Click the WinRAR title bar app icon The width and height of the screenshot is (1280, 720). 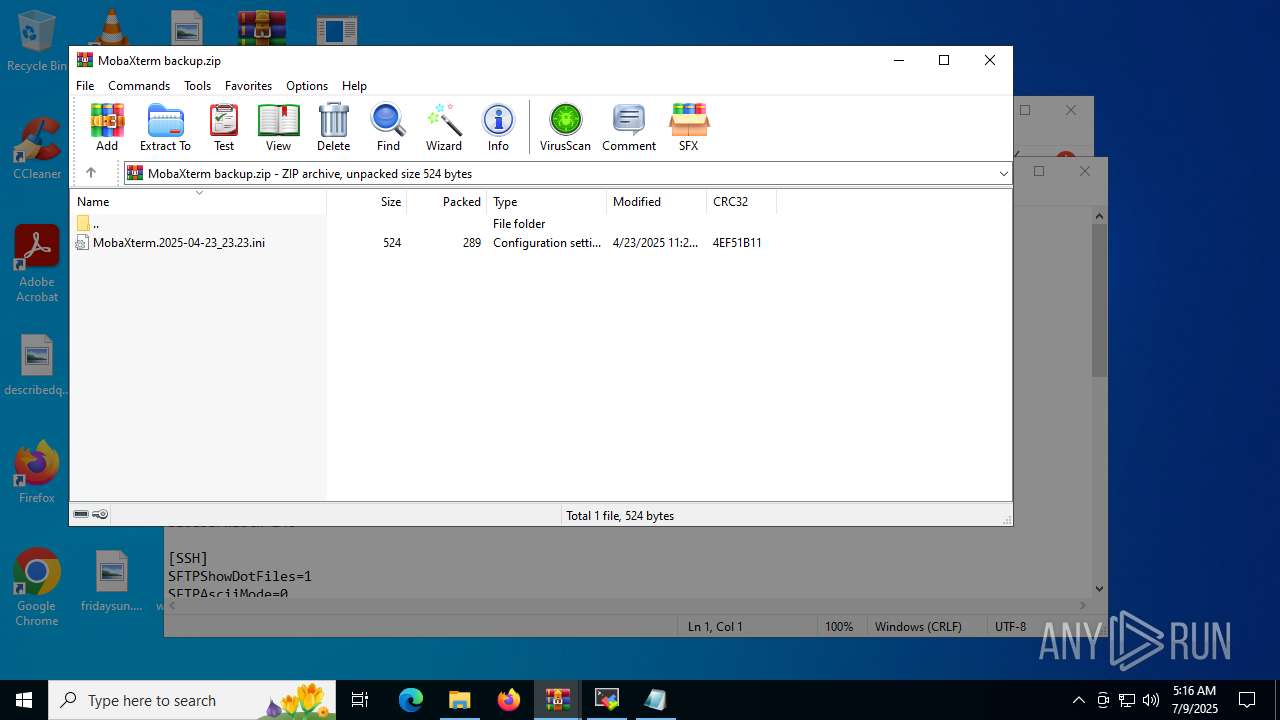click(x=85, y=60)
